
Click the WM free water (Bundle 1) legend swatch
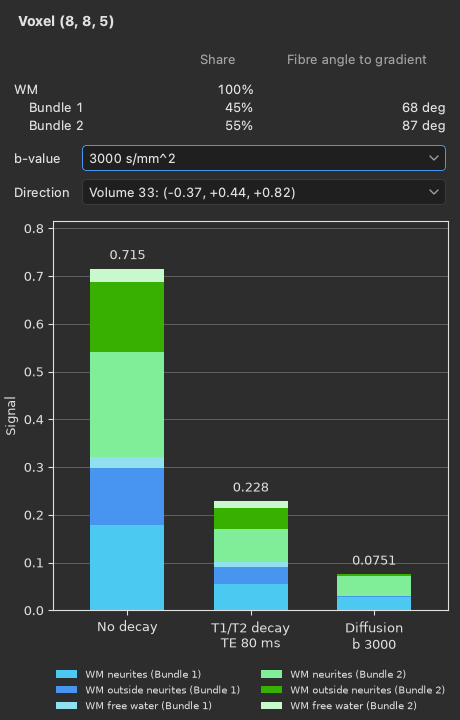(67, 705)
